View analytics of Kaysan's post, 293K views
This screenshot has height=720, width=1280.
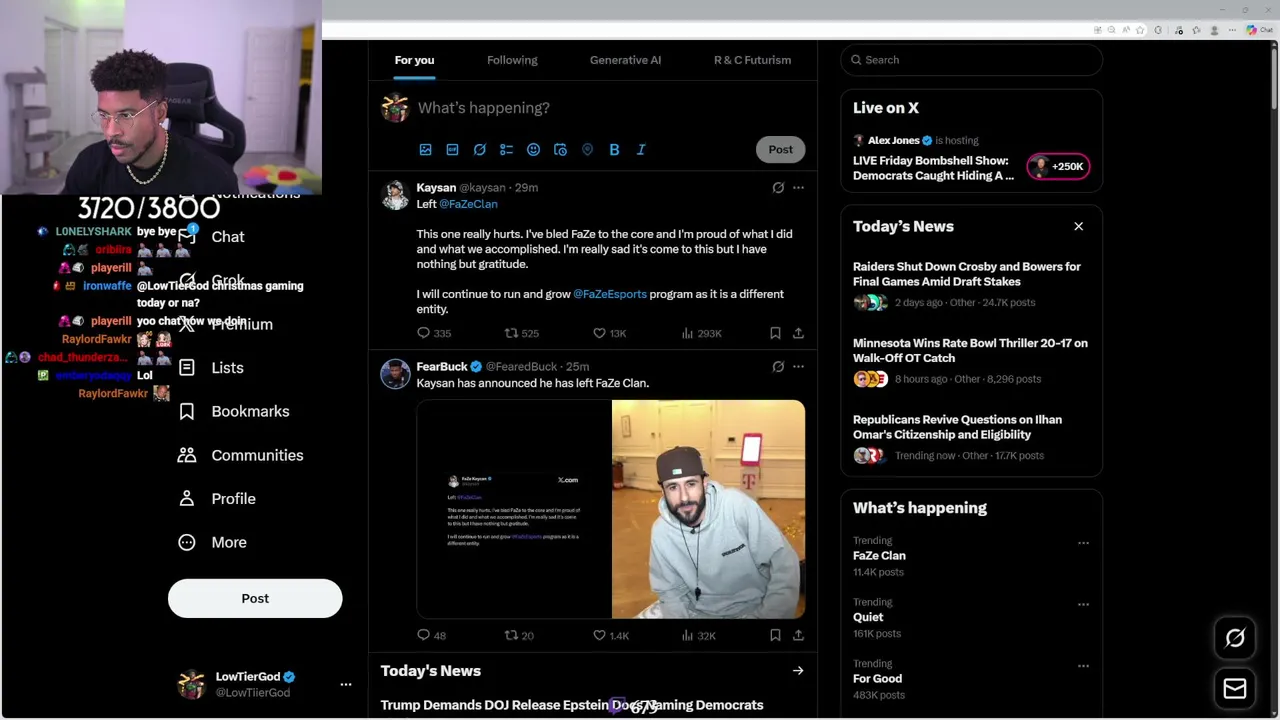tap(701, 333)
